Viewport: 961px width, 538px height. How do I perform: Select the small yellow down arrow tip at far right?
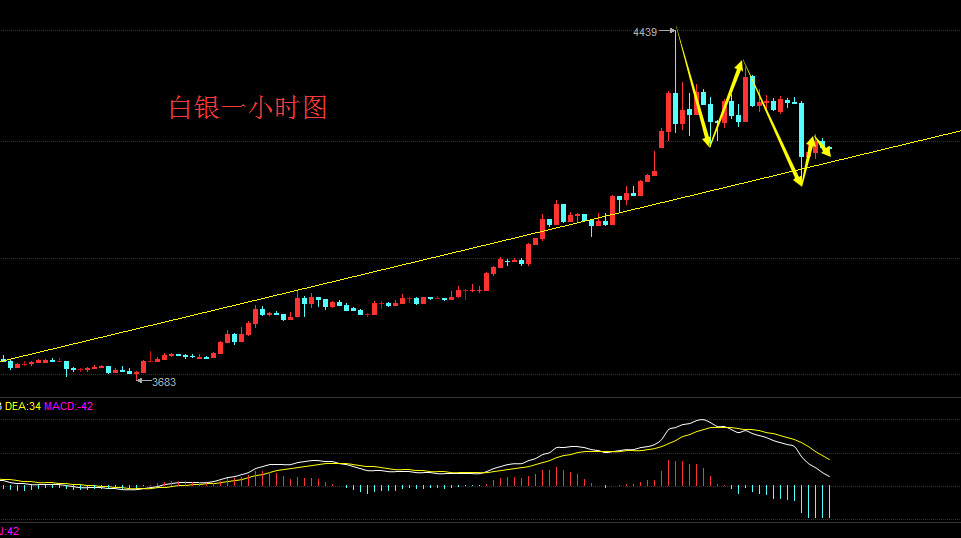coord(827,153)
